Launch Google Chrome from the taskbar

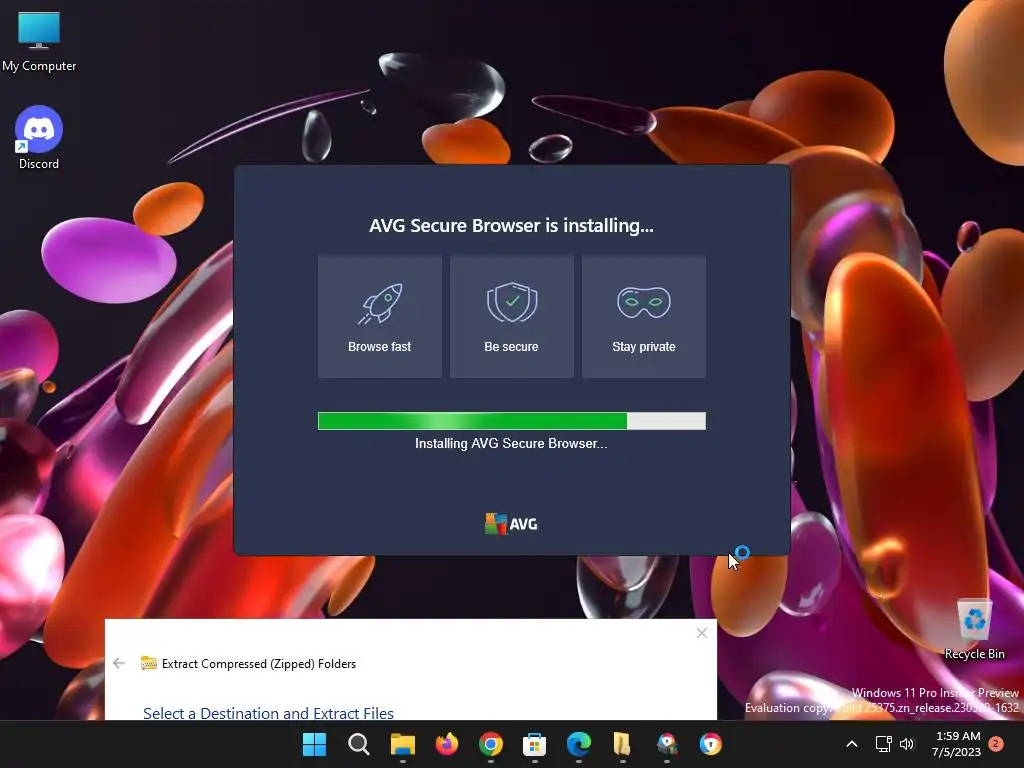490,744
